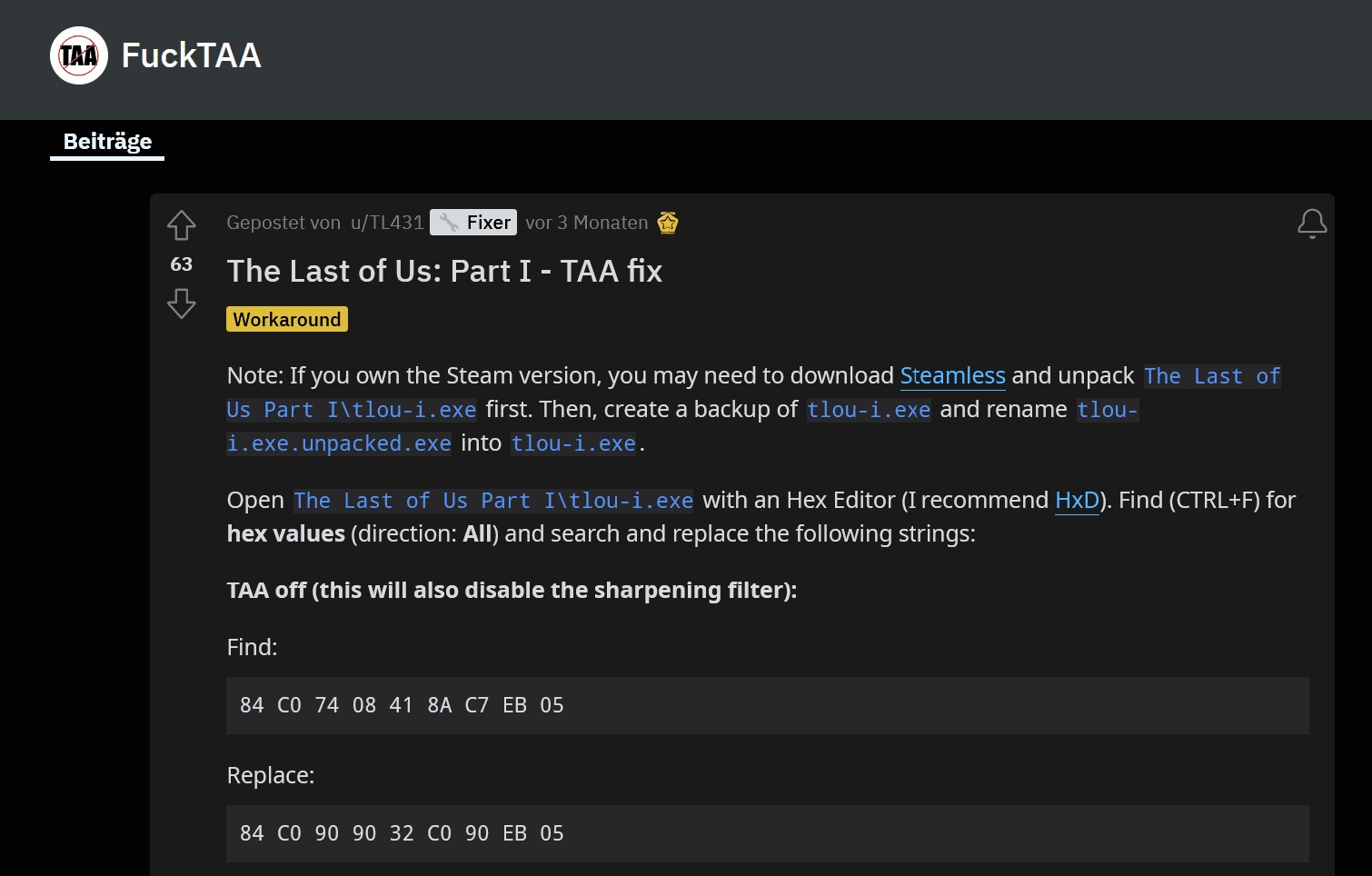The width and height of the screenshot is (1372, 876).
Task: Click the 'vor 3 Monaten' timestamp
Action: click(x=587, y=223)
